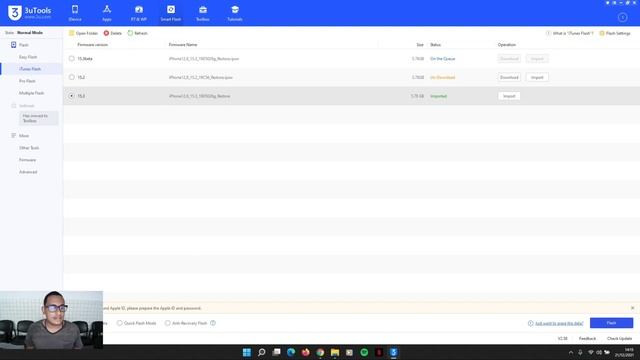Click the 'Just want to erase the data?' link
This screenshot has height=360, width=640.
click(559, 323)
